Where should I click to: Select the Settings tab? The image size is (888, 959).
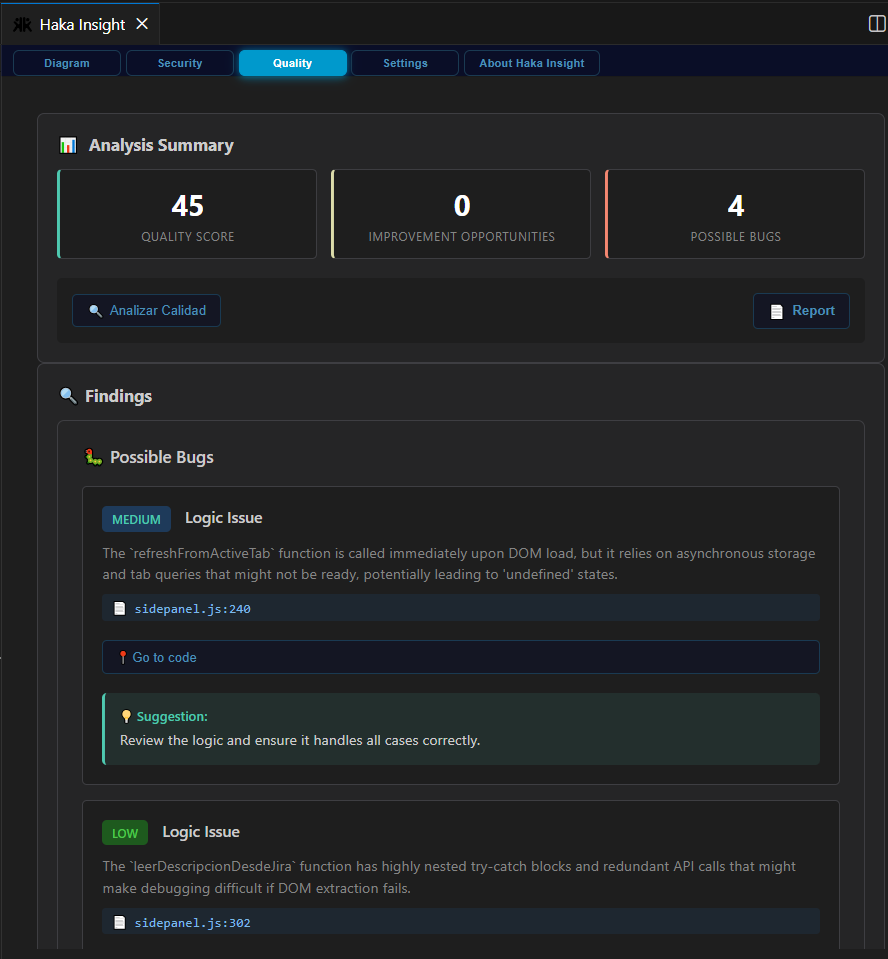(x=405, y=63)
